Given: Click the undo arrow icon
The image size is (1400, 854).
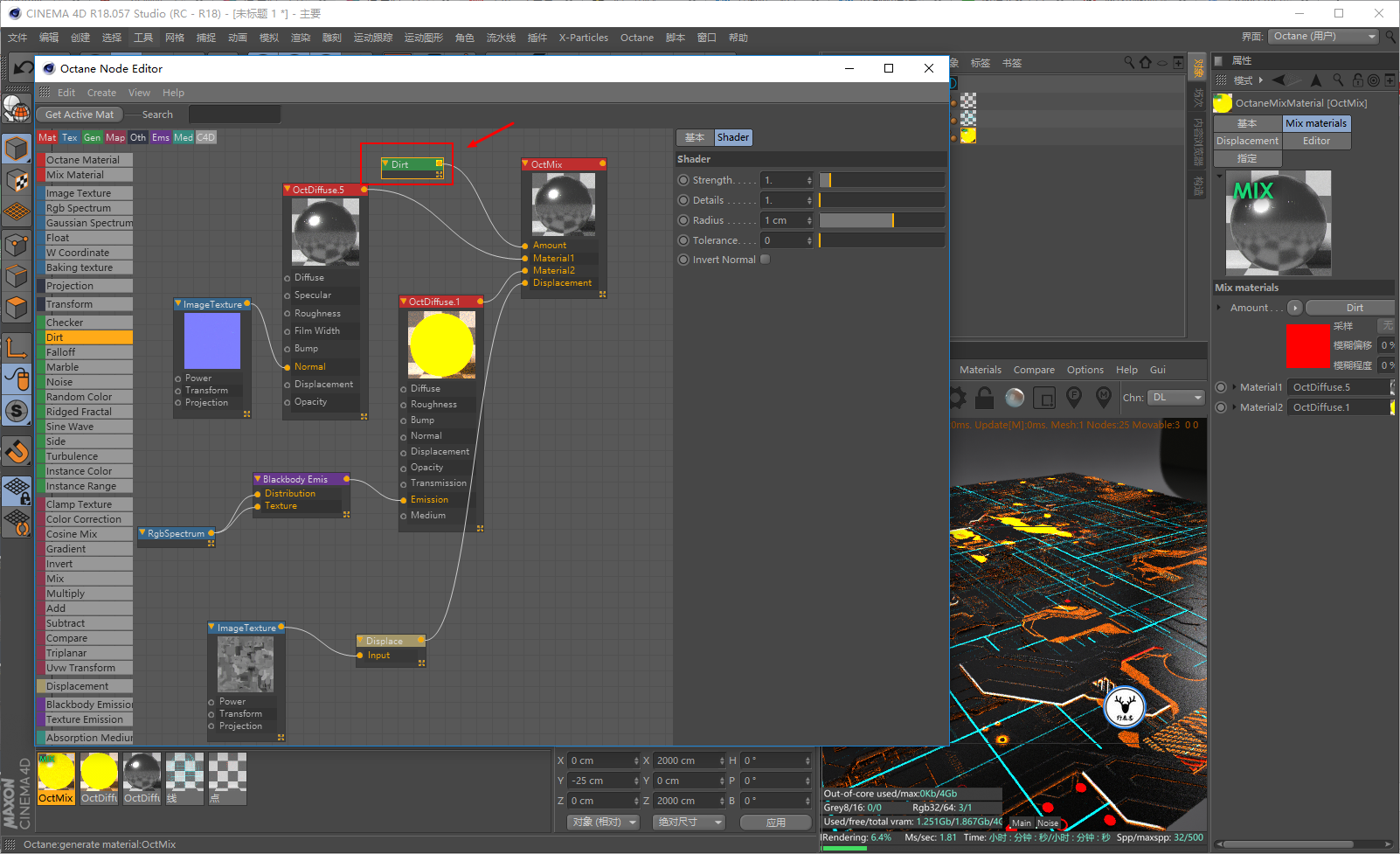Looking at the screenshot, I should click(22, 68).
